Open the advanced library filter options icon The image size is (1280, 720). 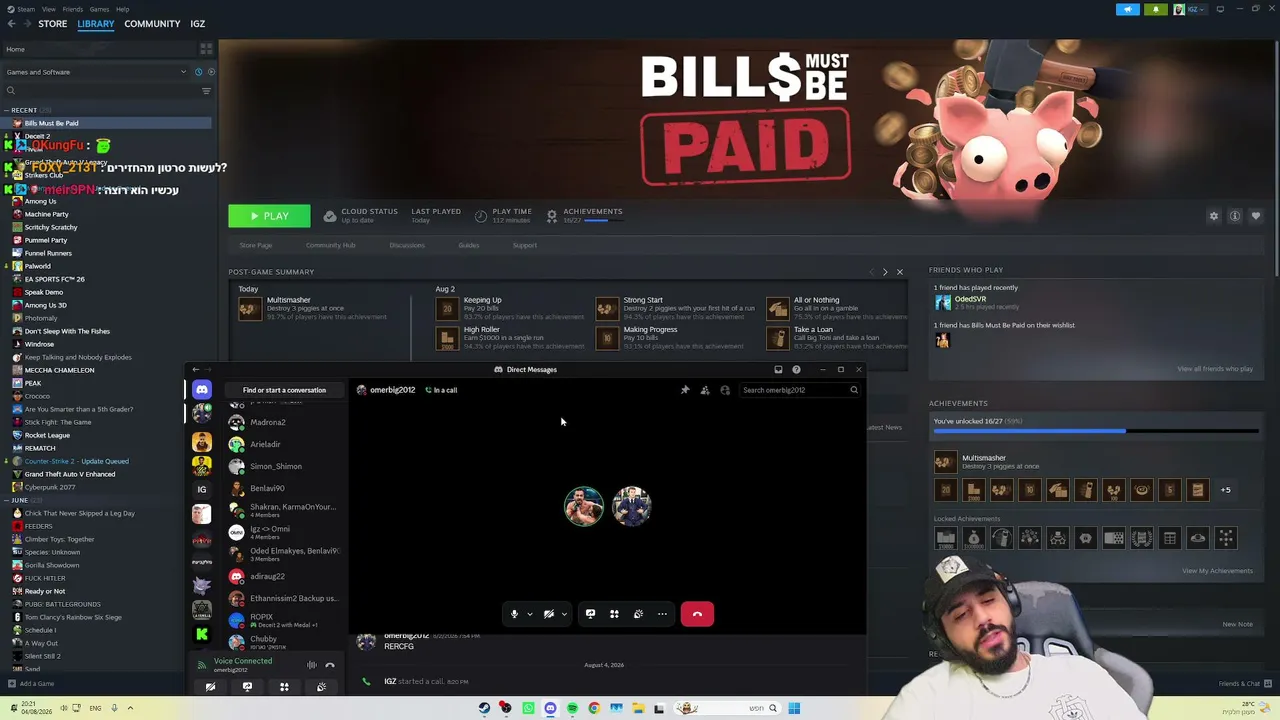(206, 91)
